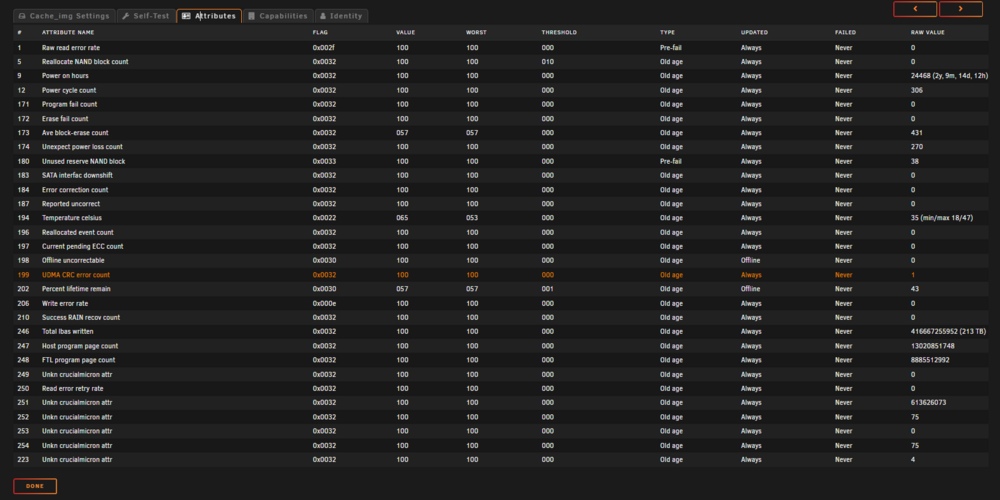Go to previous device with left arrow
The image size is (1000, 500).
915,9
